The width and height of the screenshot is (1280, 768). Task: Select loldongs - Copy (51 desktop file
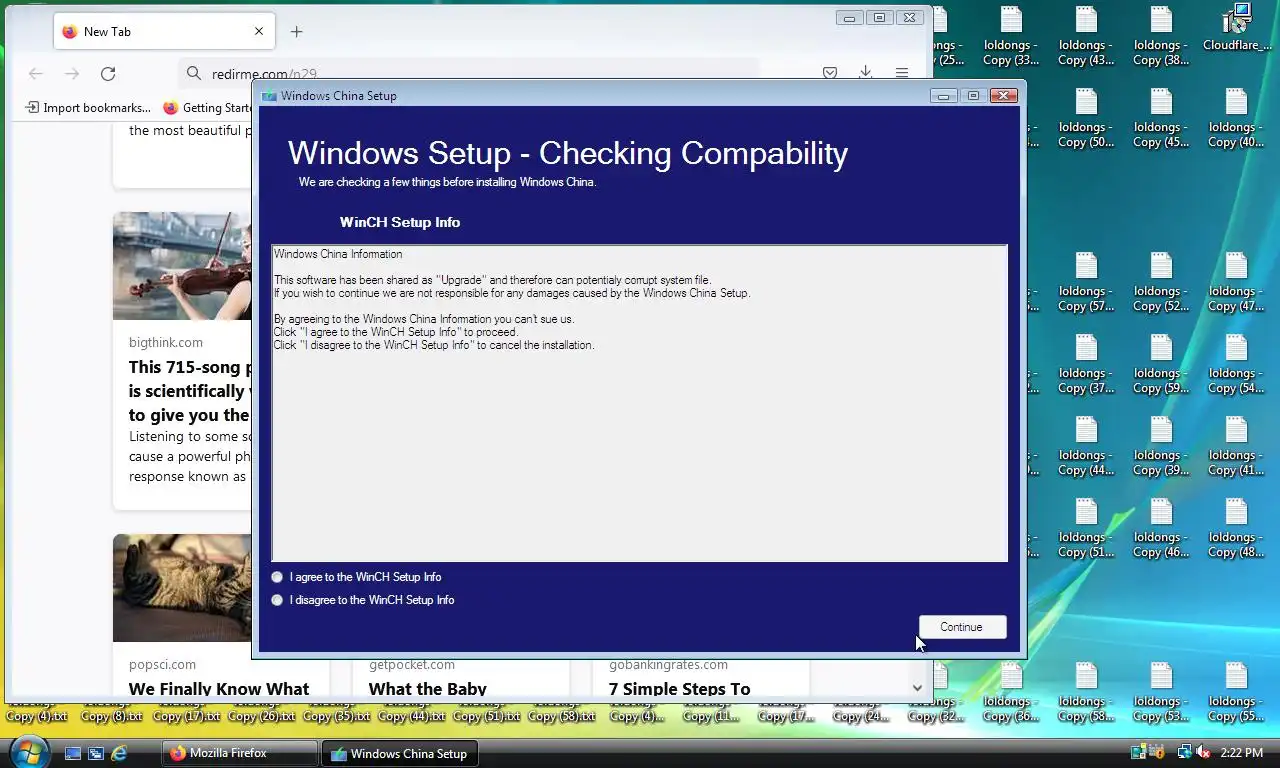1086,528
